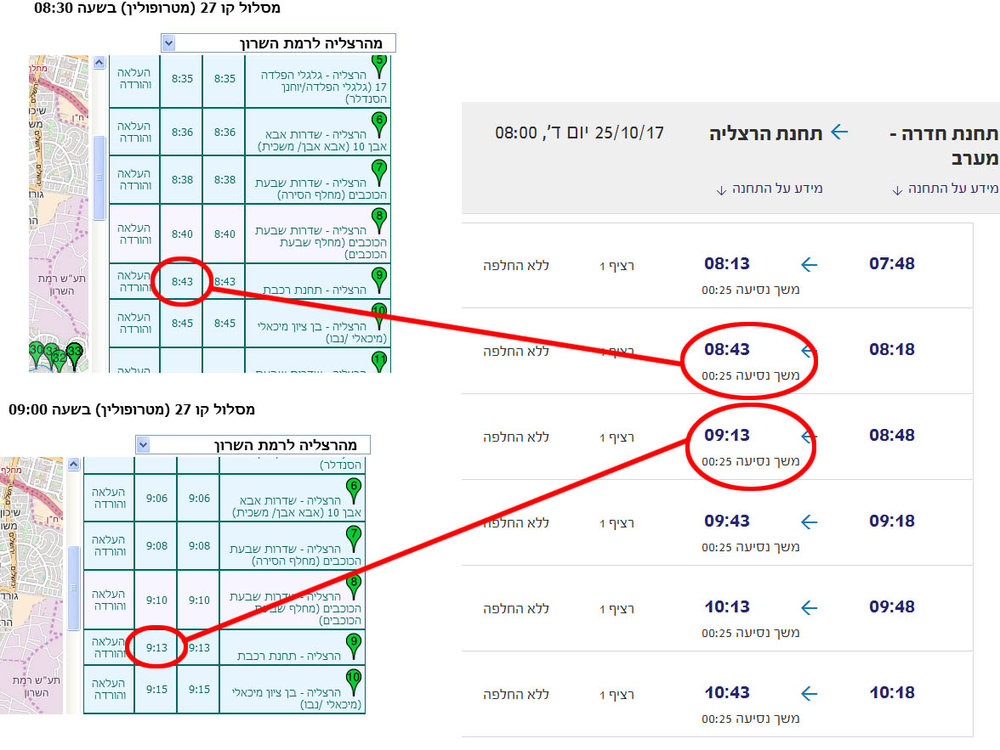1000x750 pixels.
Task: Click green pin 9 in the 09:00 route table
Action: tap(354, 645)
